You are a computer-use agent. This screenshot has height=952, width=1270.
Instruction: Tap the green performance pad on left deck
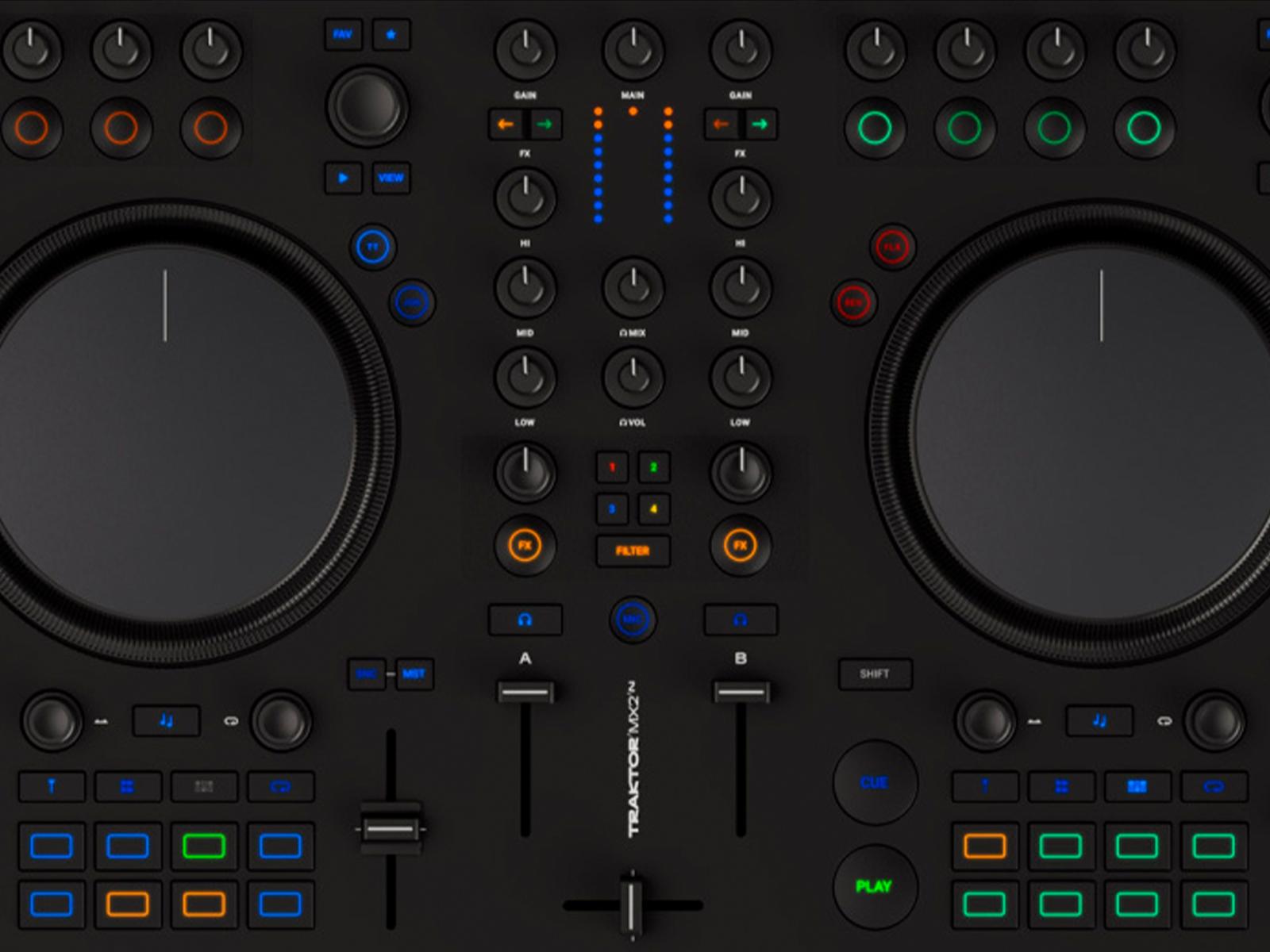point(204,846)
